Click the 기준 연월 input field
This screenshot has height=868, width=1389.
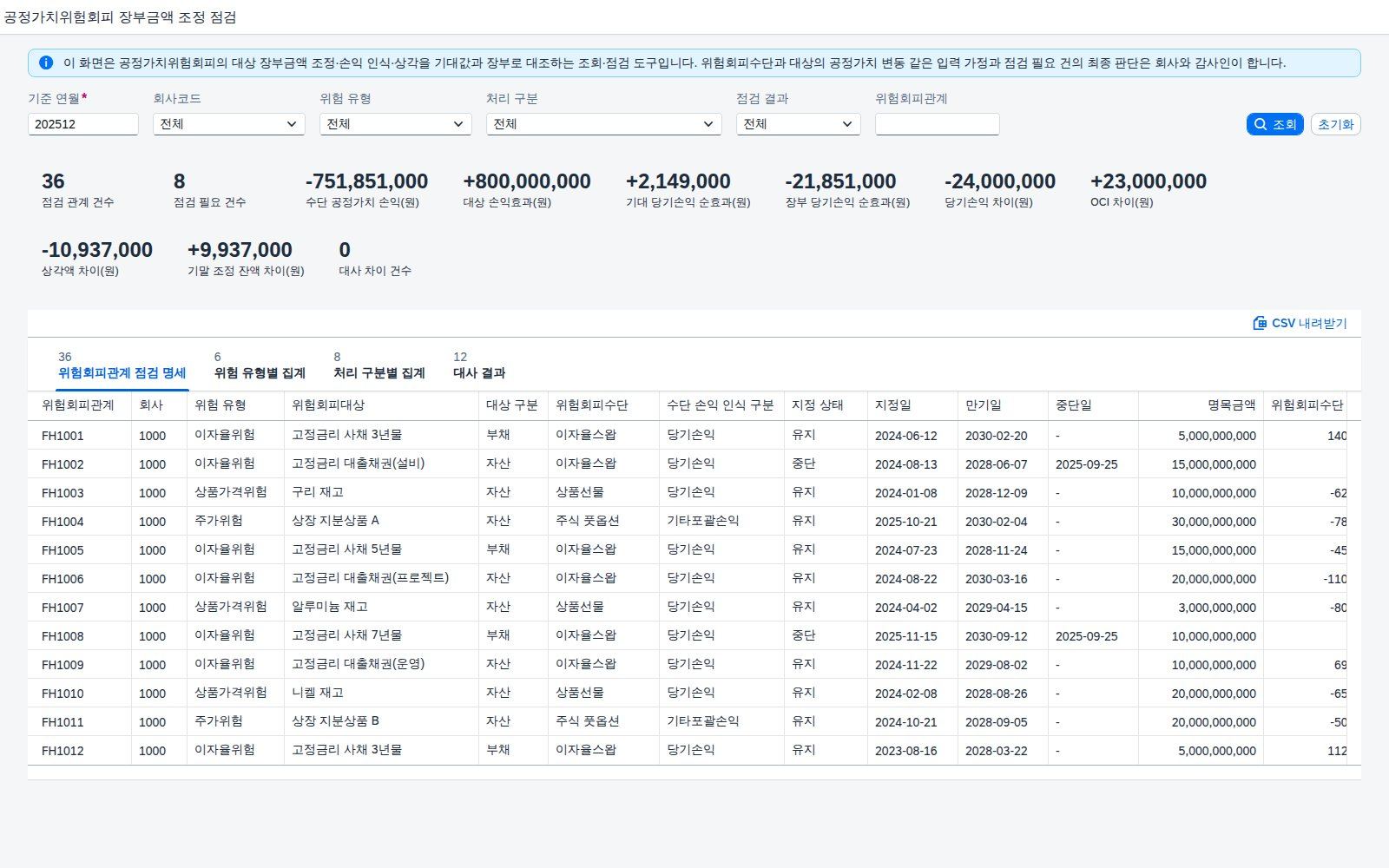pos(83,124)
